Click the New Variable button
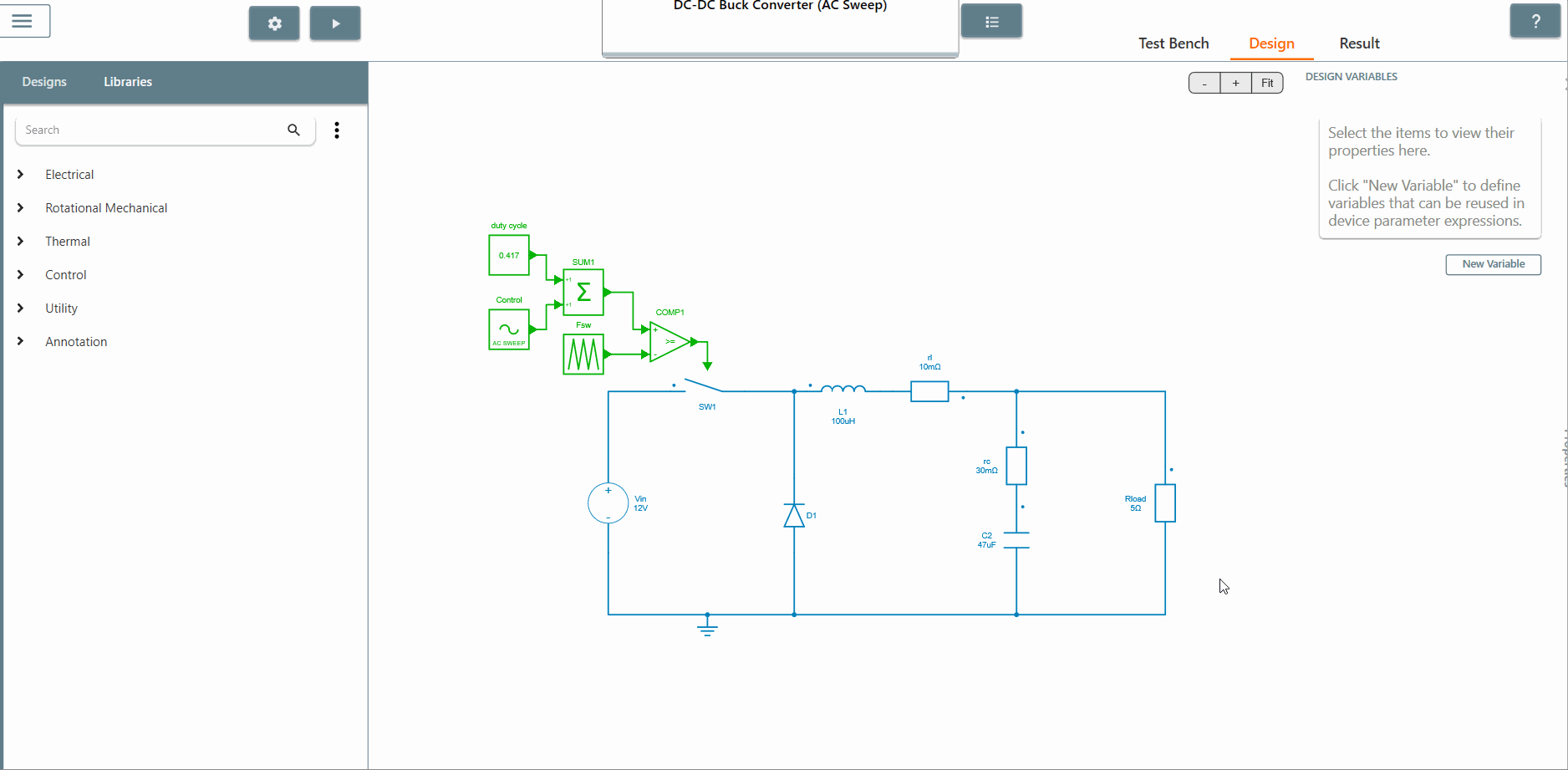 click(1493, 264)
